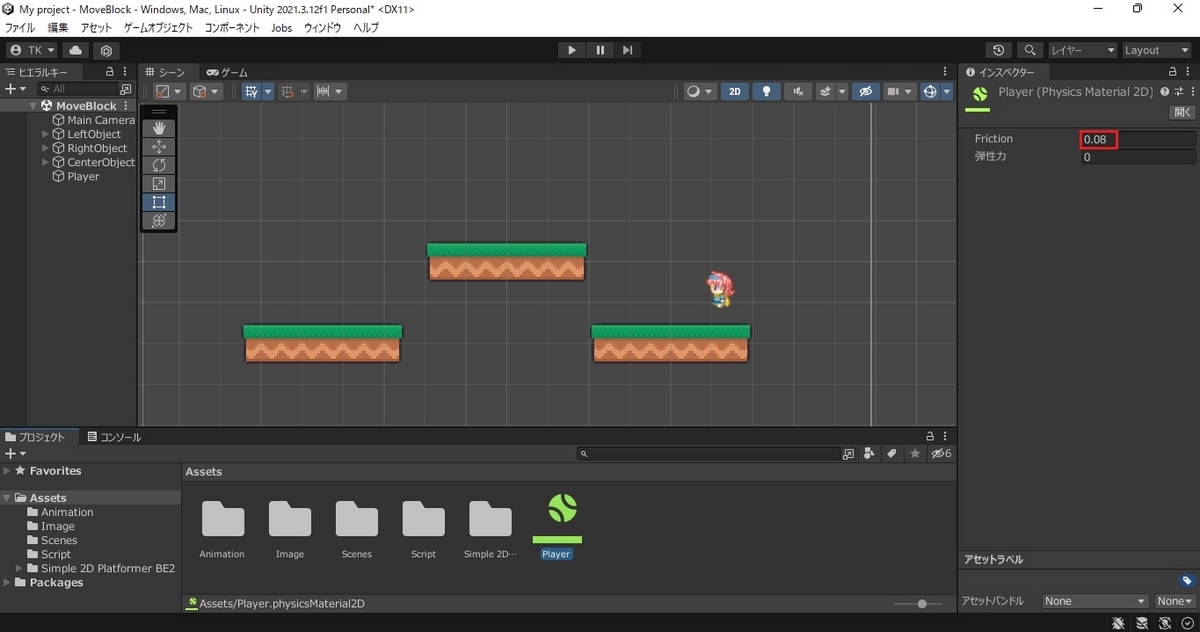Open Physics Material help icon
The width and height of the screenshot is (1200, 632).
(1165, 92)
